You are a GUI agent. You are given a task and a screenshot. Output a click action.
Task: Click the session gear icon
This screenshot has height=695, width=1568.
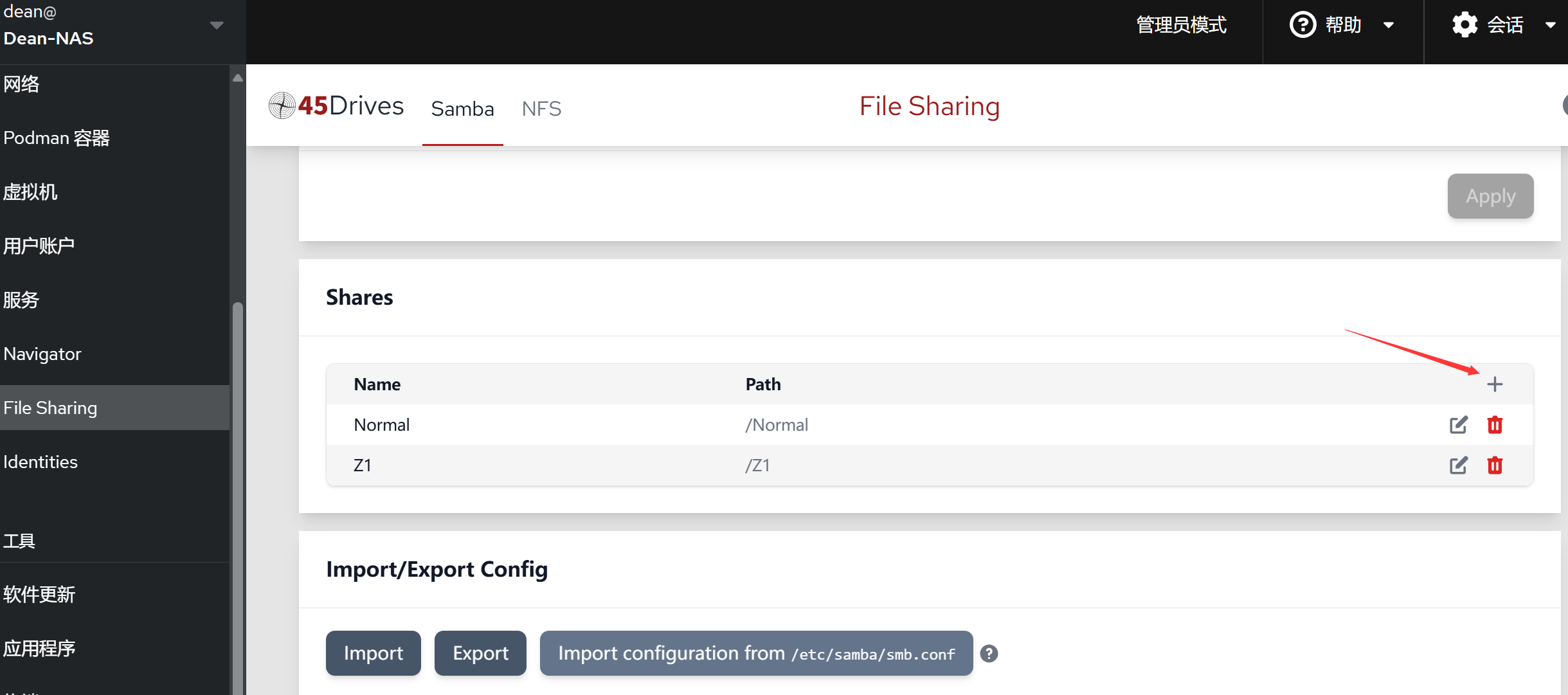point(1464,25)
